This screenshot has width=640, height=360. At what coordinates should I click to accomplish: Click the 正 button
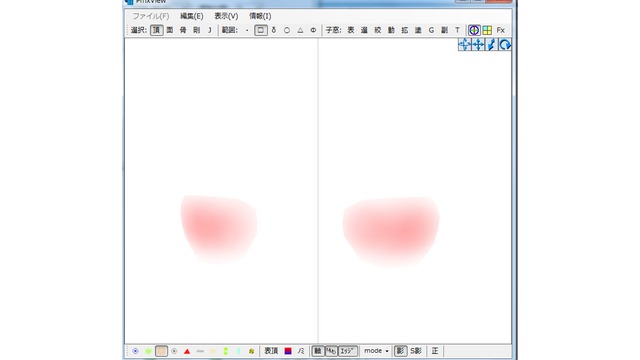[435, 351]
